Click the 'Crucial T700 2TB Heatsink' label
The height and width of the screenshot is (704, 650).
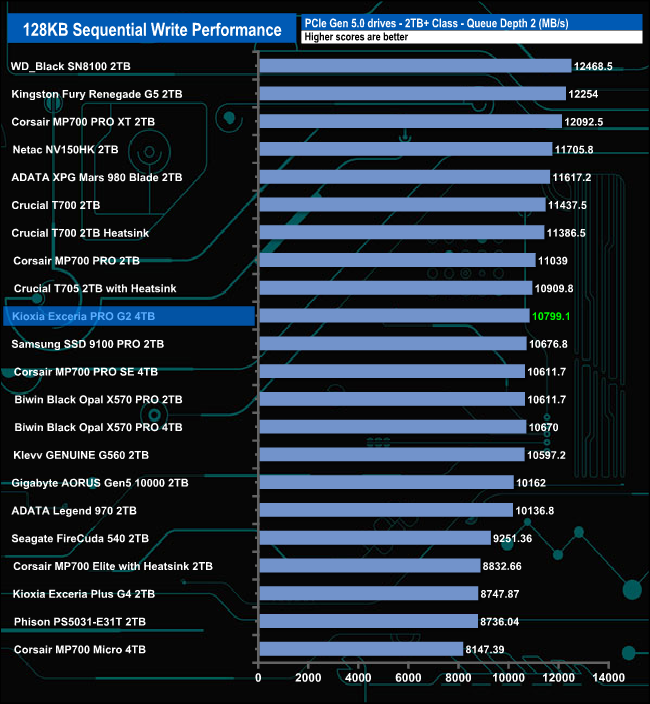80,233
